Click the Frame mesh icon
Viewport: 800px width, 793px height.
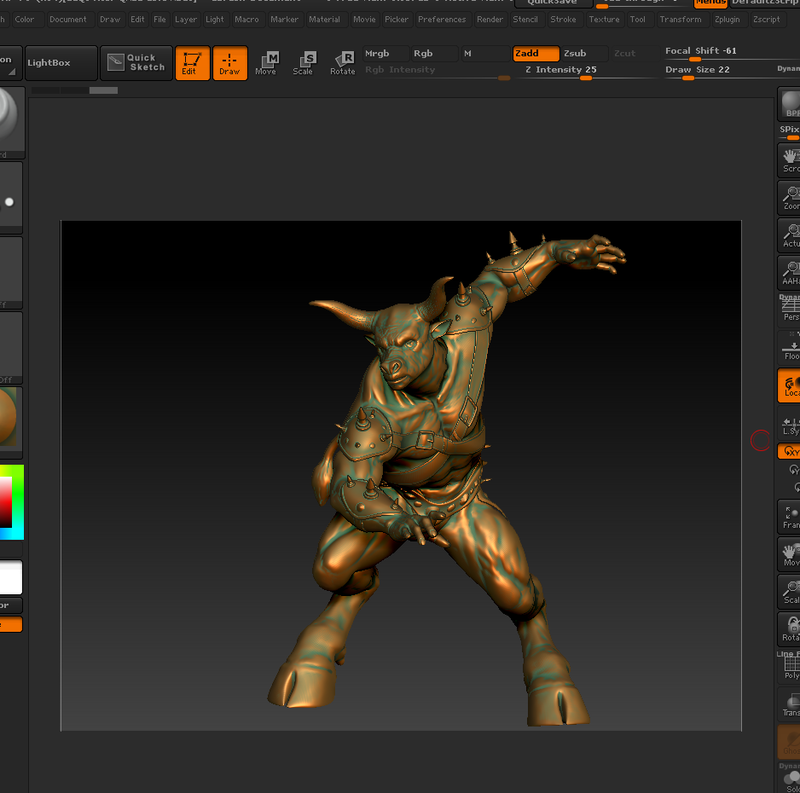pyautogui.click(x=789, y=517)
